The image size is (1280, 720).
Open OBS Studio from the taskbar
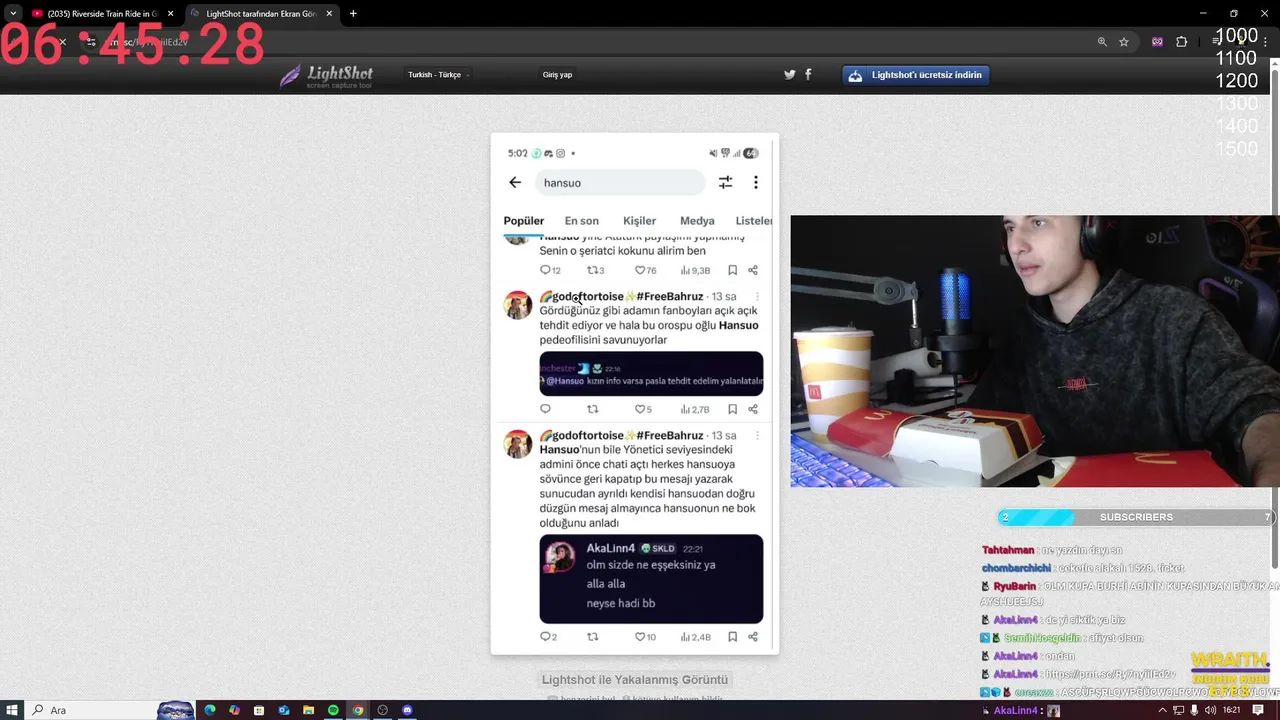click(382, 710)
